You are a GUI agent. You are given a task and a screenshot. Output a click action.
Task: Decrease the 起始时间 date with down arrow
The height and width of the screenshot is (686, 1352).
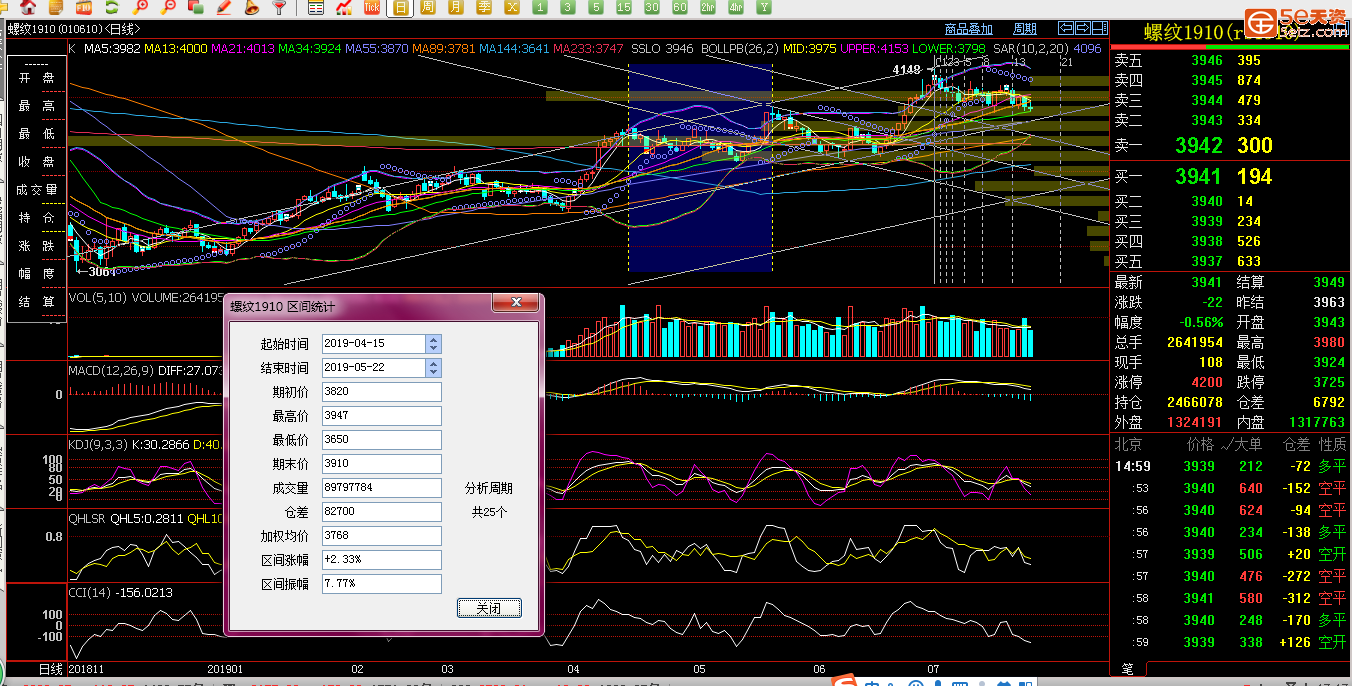click(x=433, y=348)
